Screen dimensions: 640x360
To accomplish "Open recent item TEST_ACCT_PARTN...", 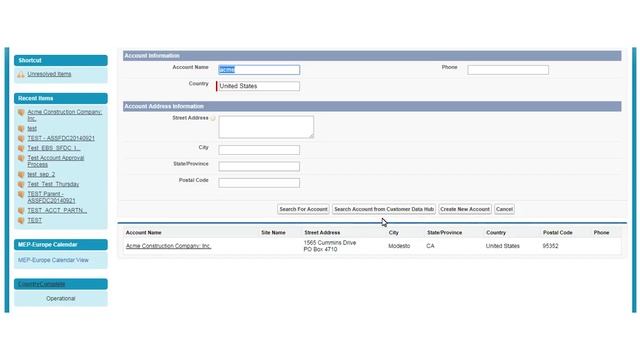I will [x=57, y=211].
